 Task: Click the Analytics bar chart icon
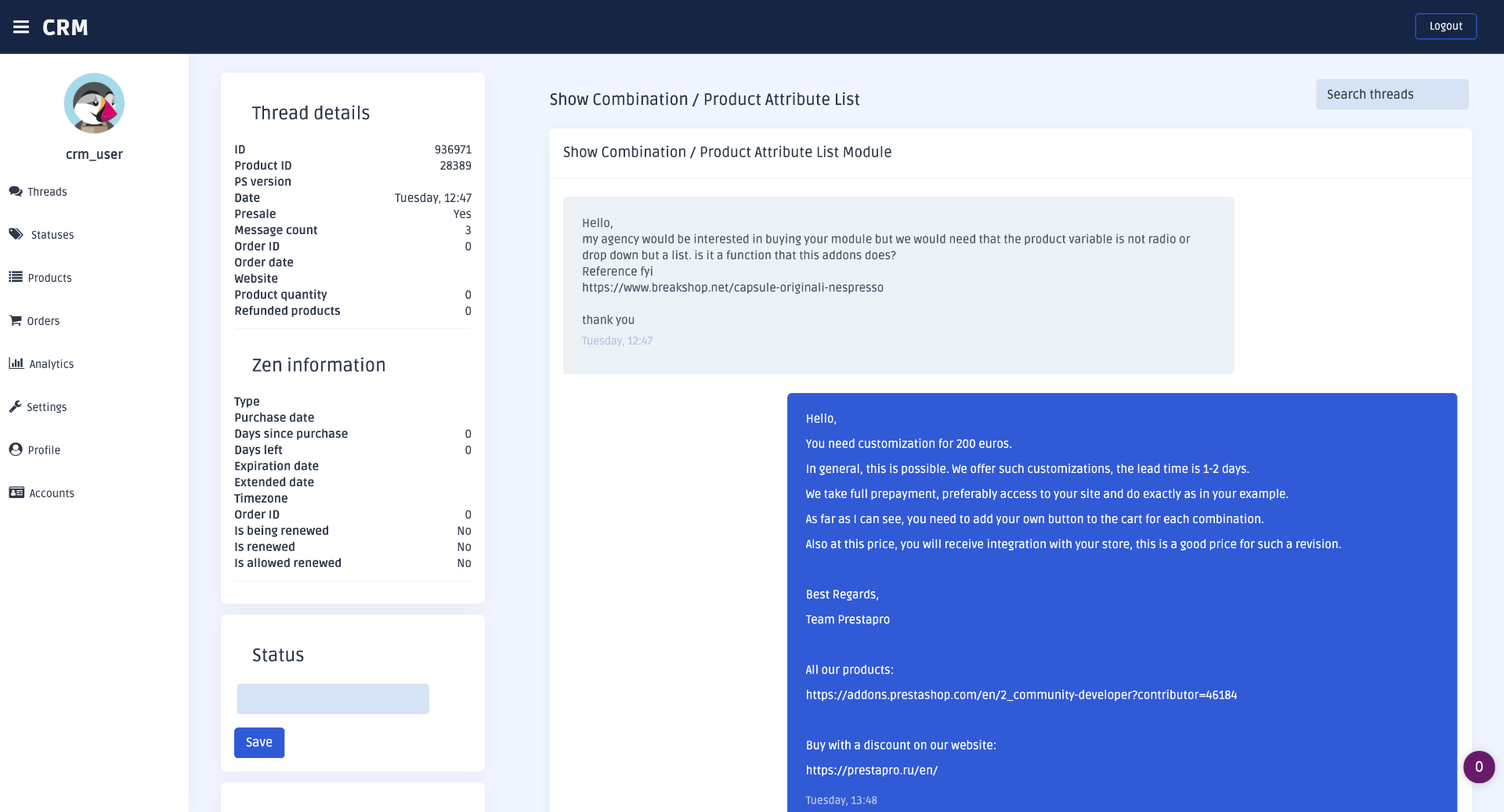[x=16, y=363]
